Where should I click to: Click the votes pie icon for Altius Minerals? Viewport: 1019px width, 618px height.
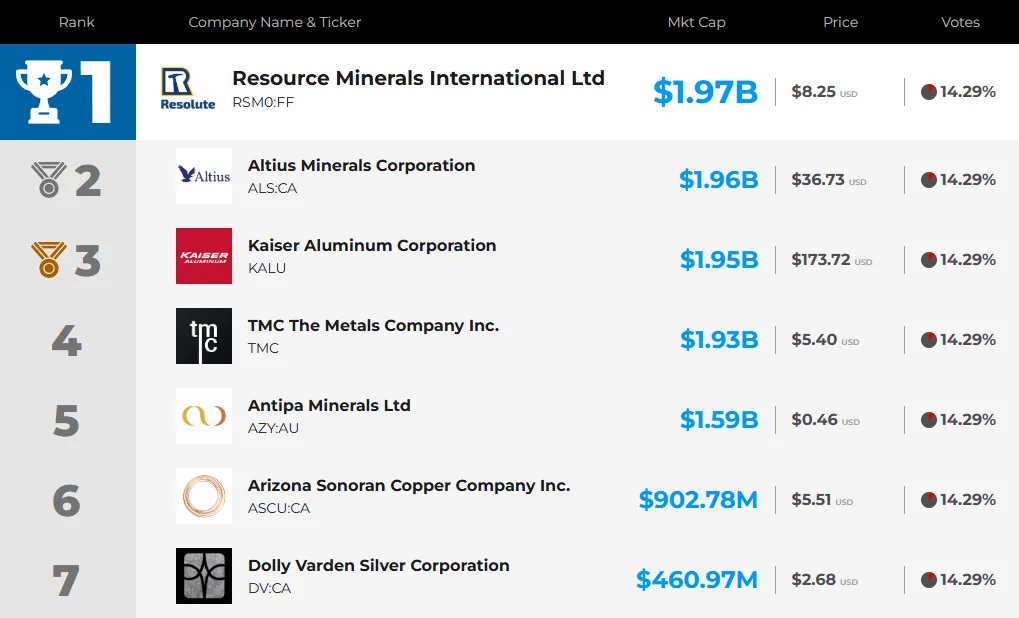click(x=929, y=180)
